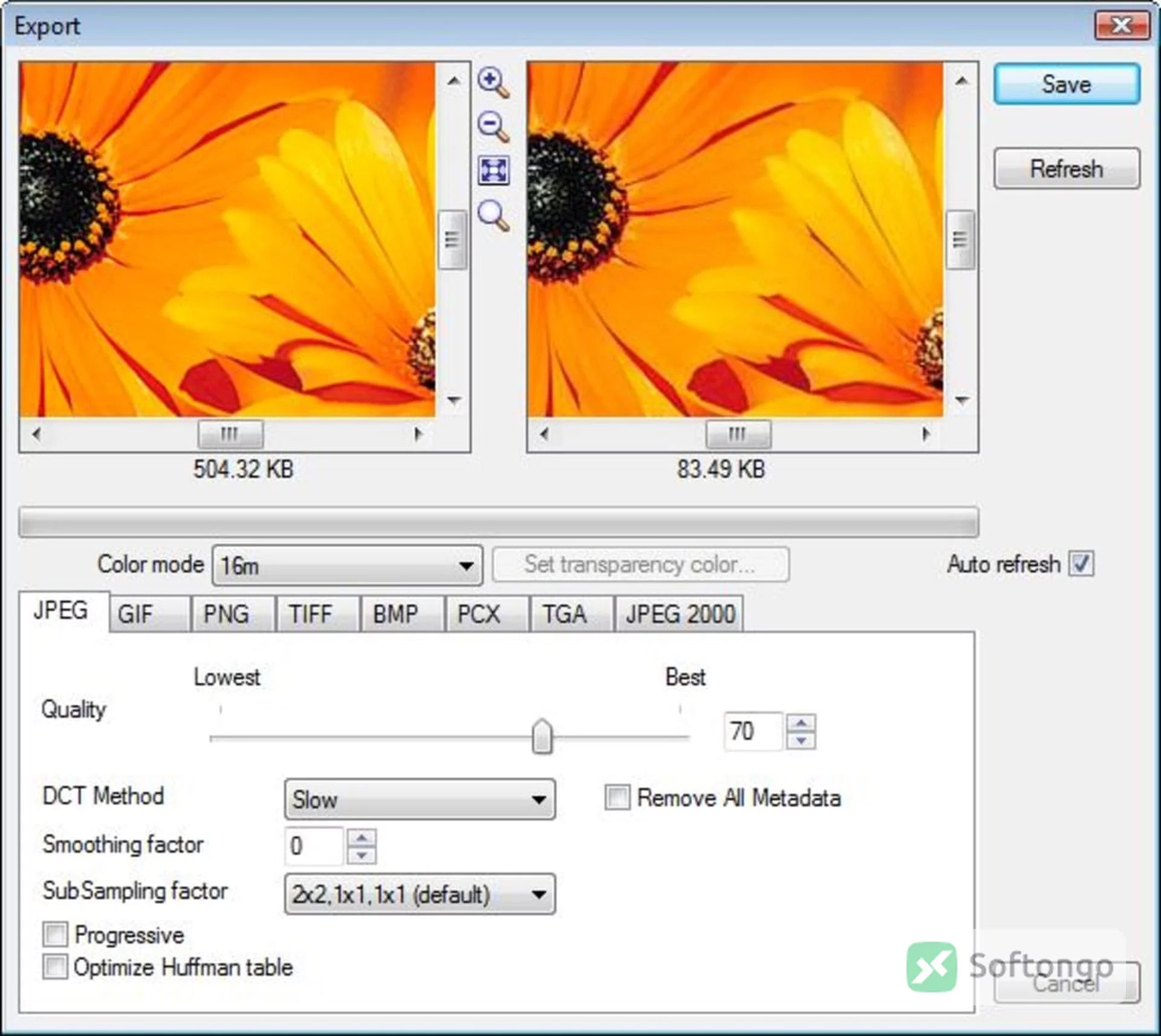Check Optimize Huffman table option

55,966
